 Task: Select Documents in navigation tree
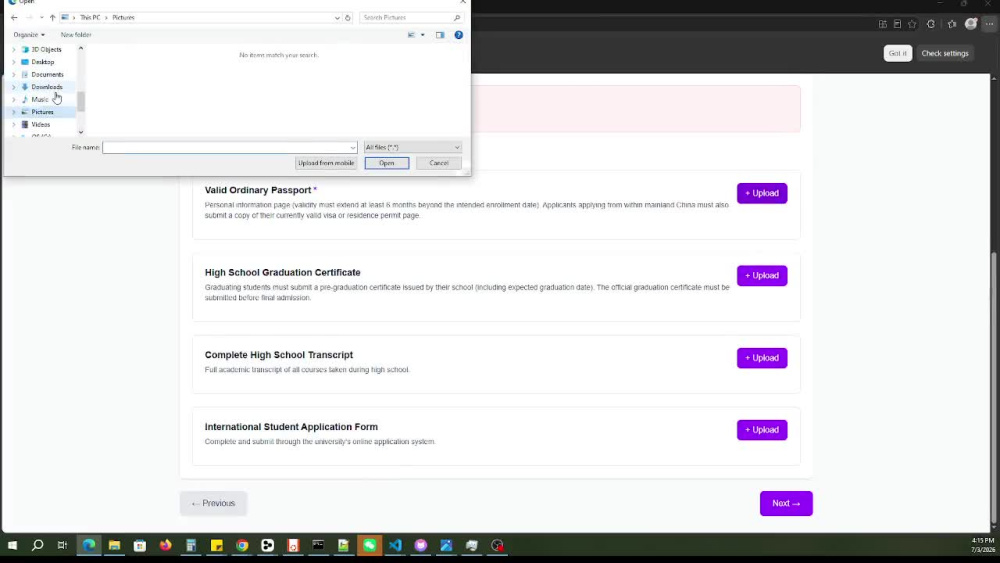(47, 75)
